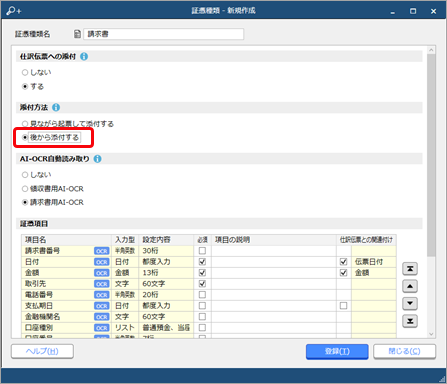Click the 項目の説明 column header
This screenshot has width=447, height=384.
[x=274, y=240]
